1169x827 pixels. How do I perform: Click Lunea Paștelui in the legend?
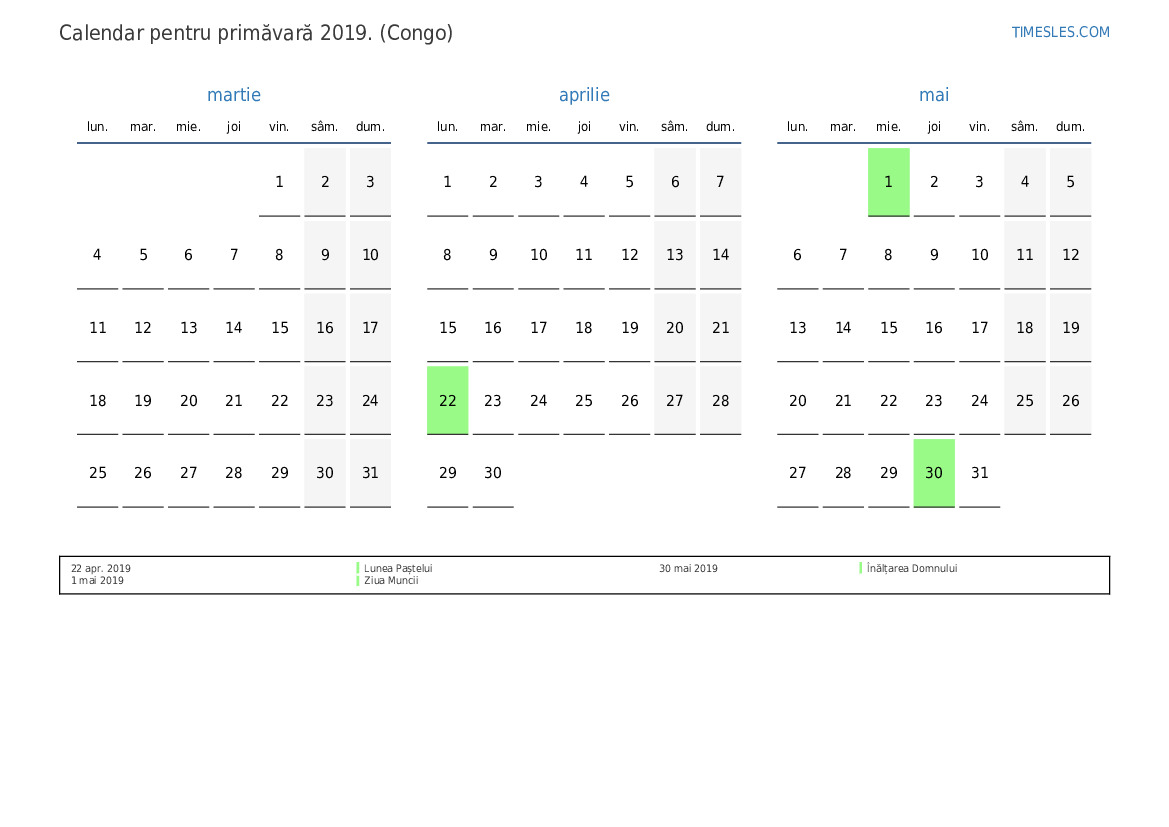click(x=398, y=568)
